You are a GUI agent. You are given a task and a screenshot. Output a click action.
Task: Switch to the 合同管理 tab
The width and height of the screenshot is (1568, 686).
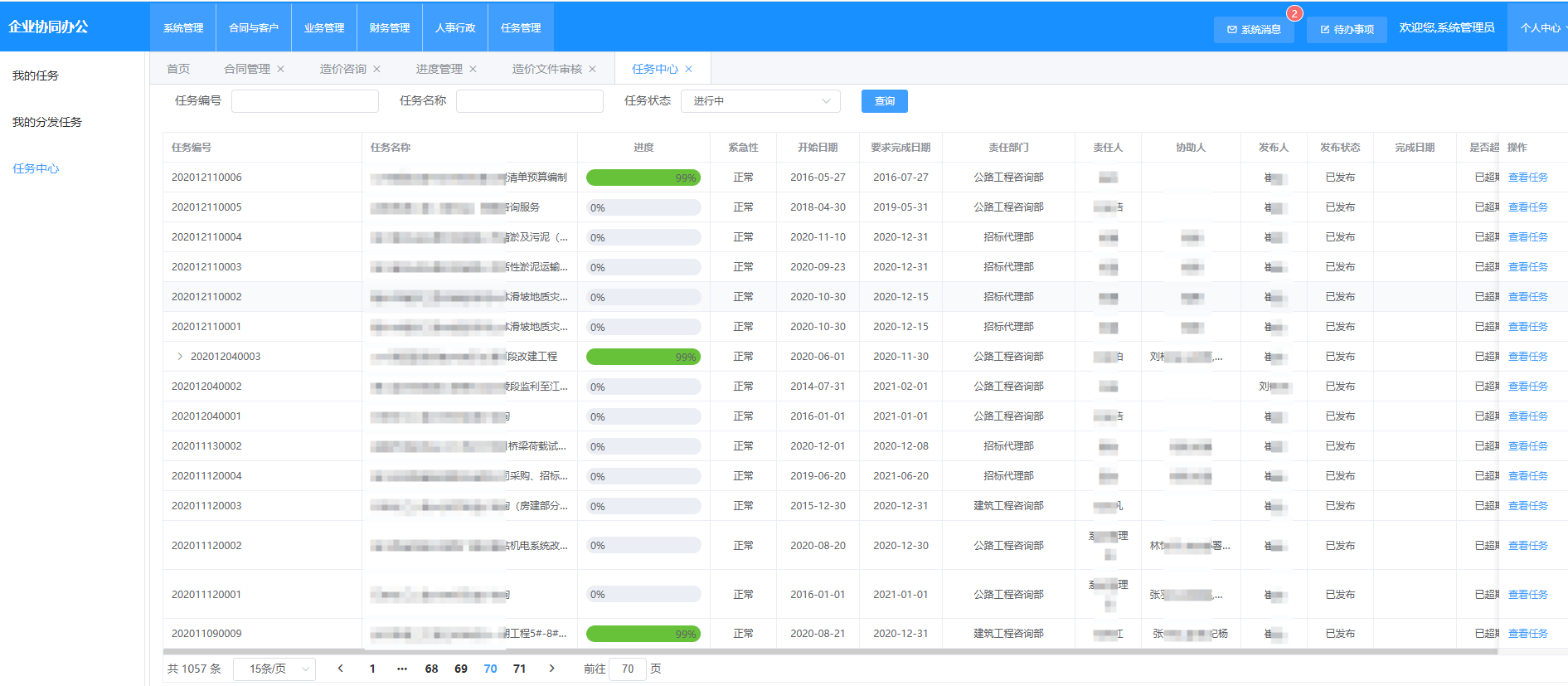[x=247, y=69]
